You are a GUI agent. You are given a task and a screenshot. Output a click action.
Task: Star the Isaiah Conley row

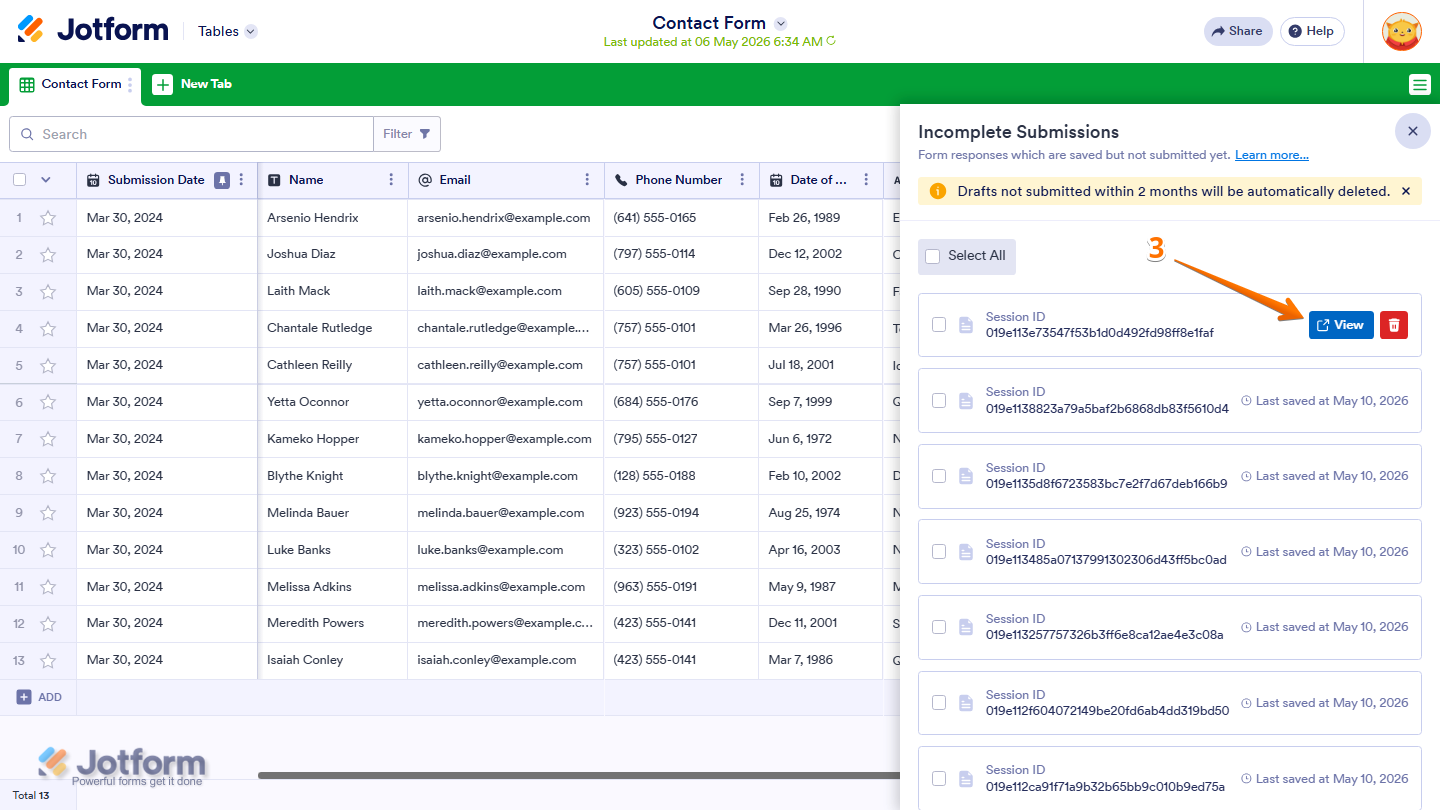click(47, 661)
